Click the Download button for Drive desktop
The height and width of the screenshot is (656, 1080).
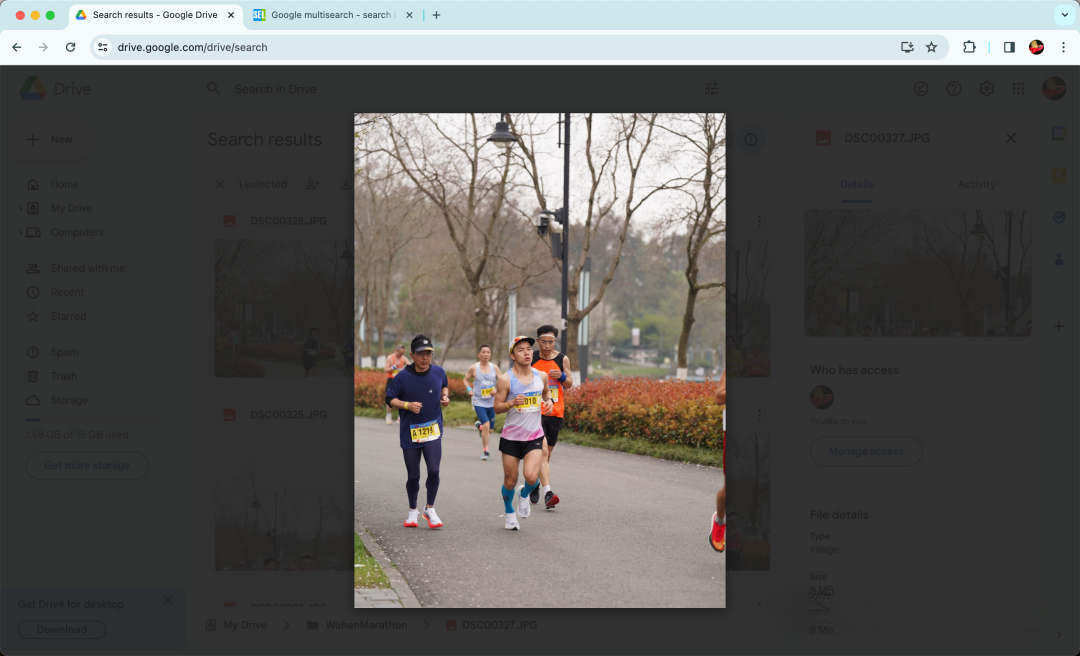point(62,629)
